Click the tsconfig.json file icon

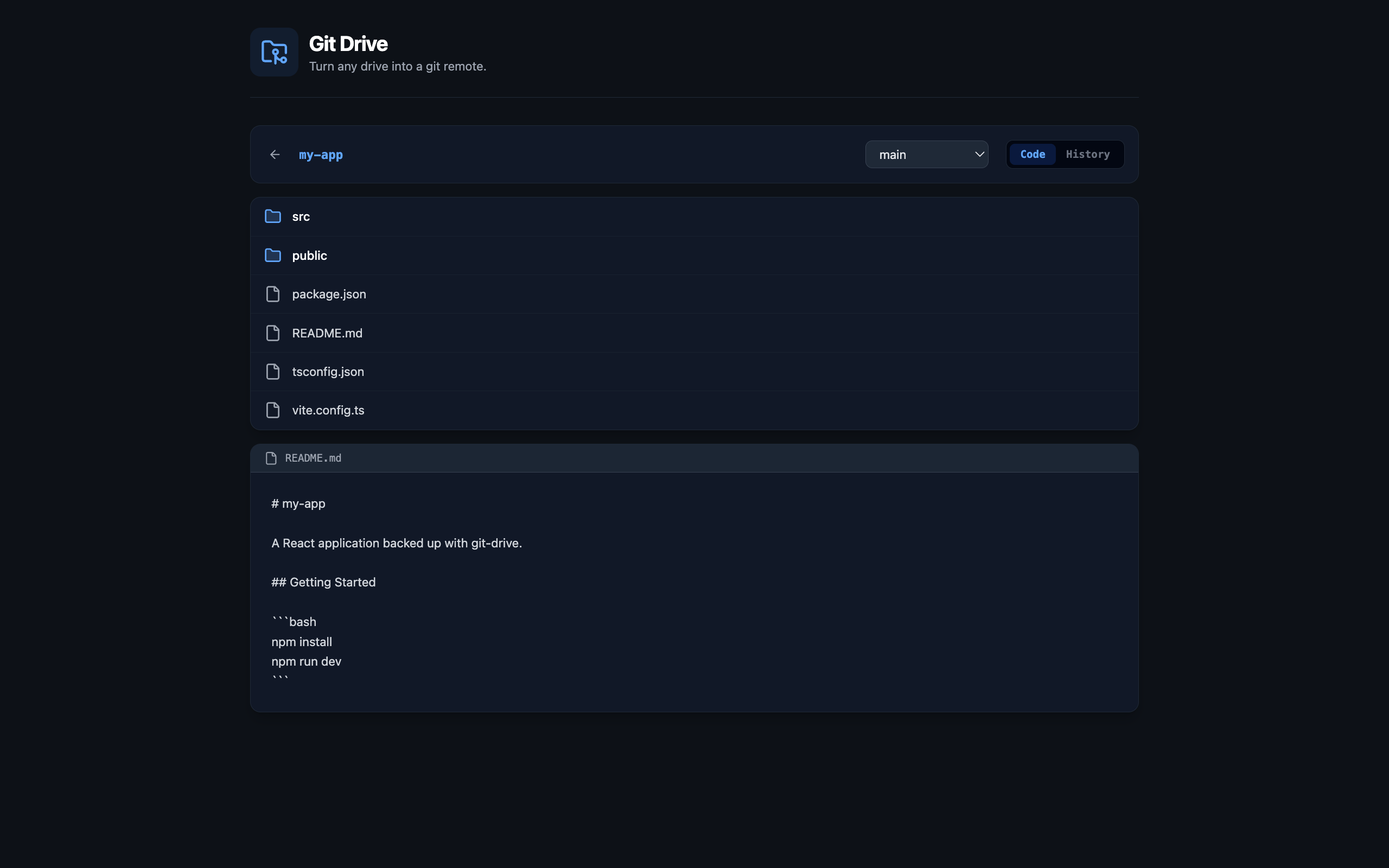coord(272,372)
